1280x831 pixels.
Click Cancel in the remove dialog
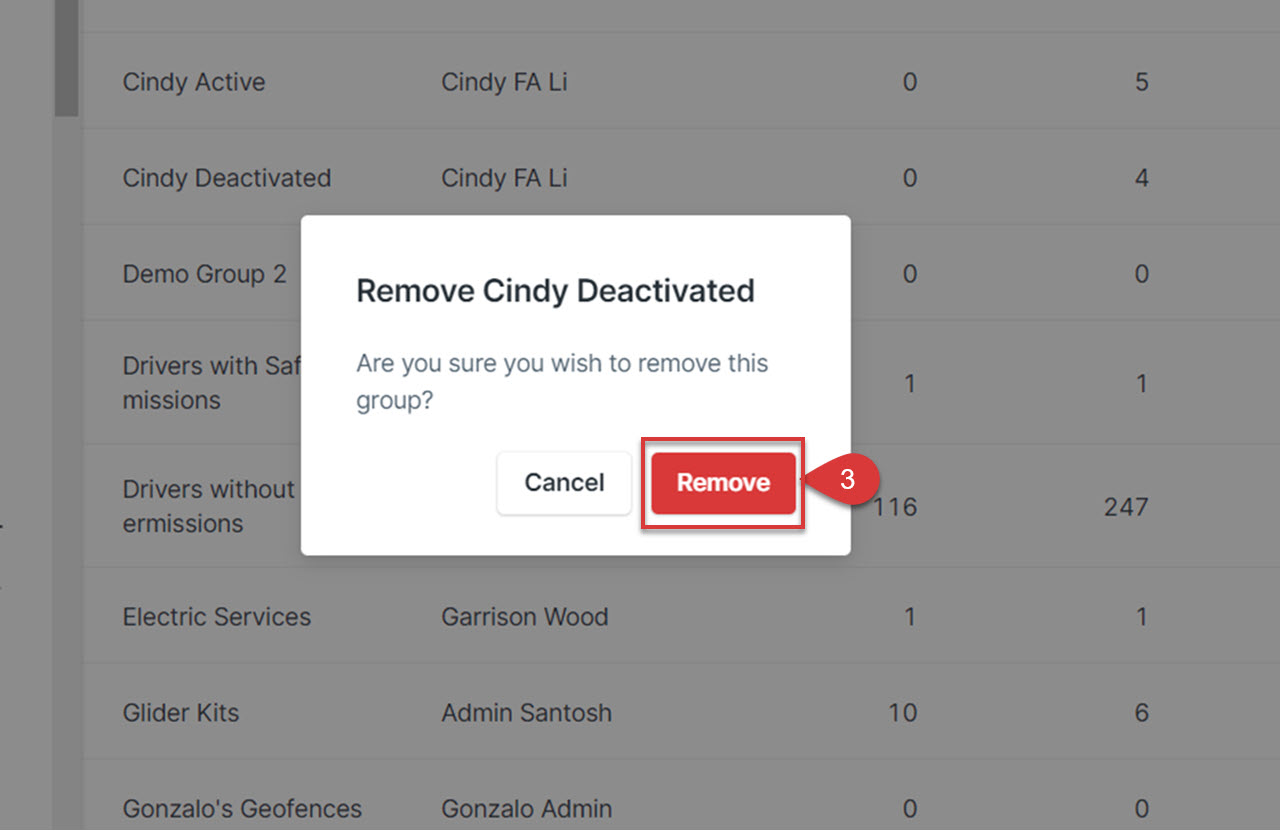[x=564, y=483]
